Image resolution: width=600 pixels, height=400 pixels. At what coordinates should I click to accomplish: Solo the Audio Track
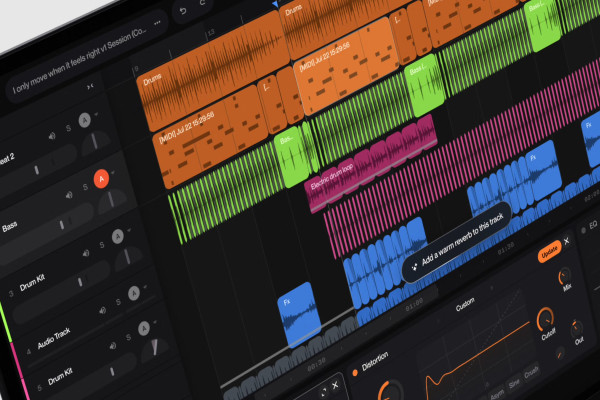118,302
